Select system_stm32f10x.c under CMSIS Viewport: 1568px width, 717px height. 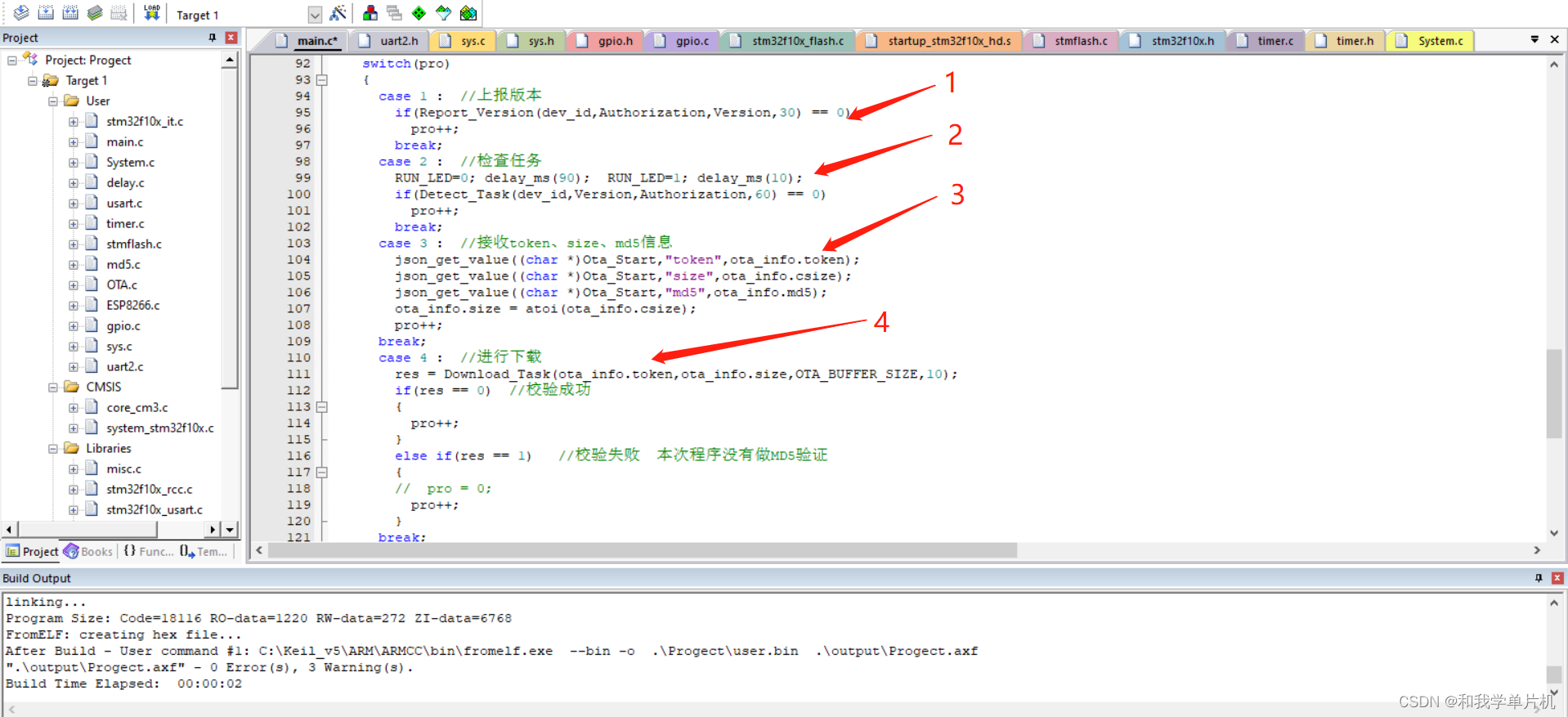point(160,428)
